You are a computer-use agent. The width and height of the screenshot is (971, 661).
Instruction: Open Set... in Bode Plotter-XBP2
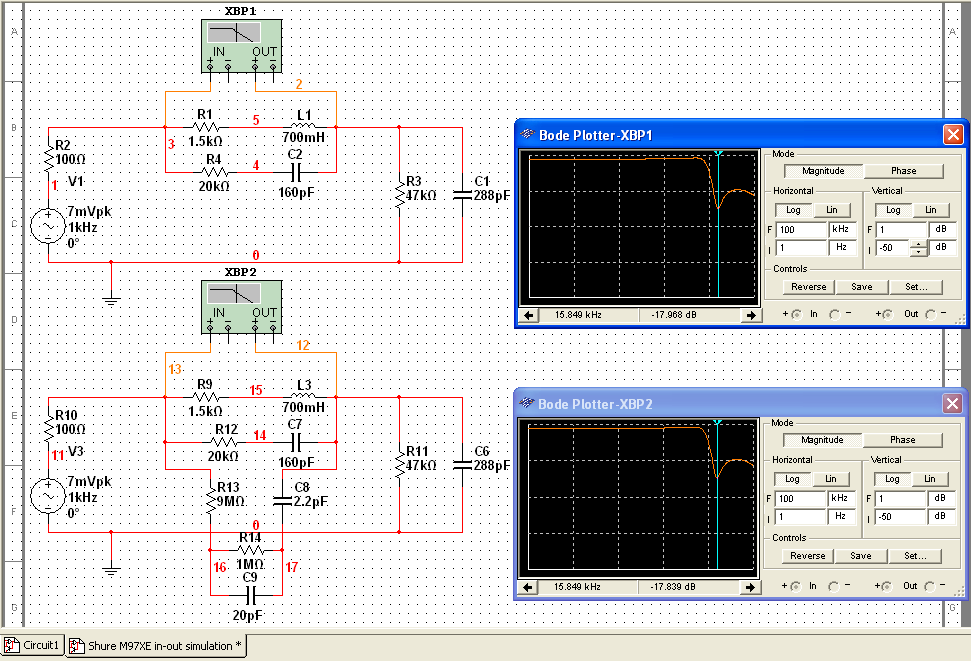point(915,556)
